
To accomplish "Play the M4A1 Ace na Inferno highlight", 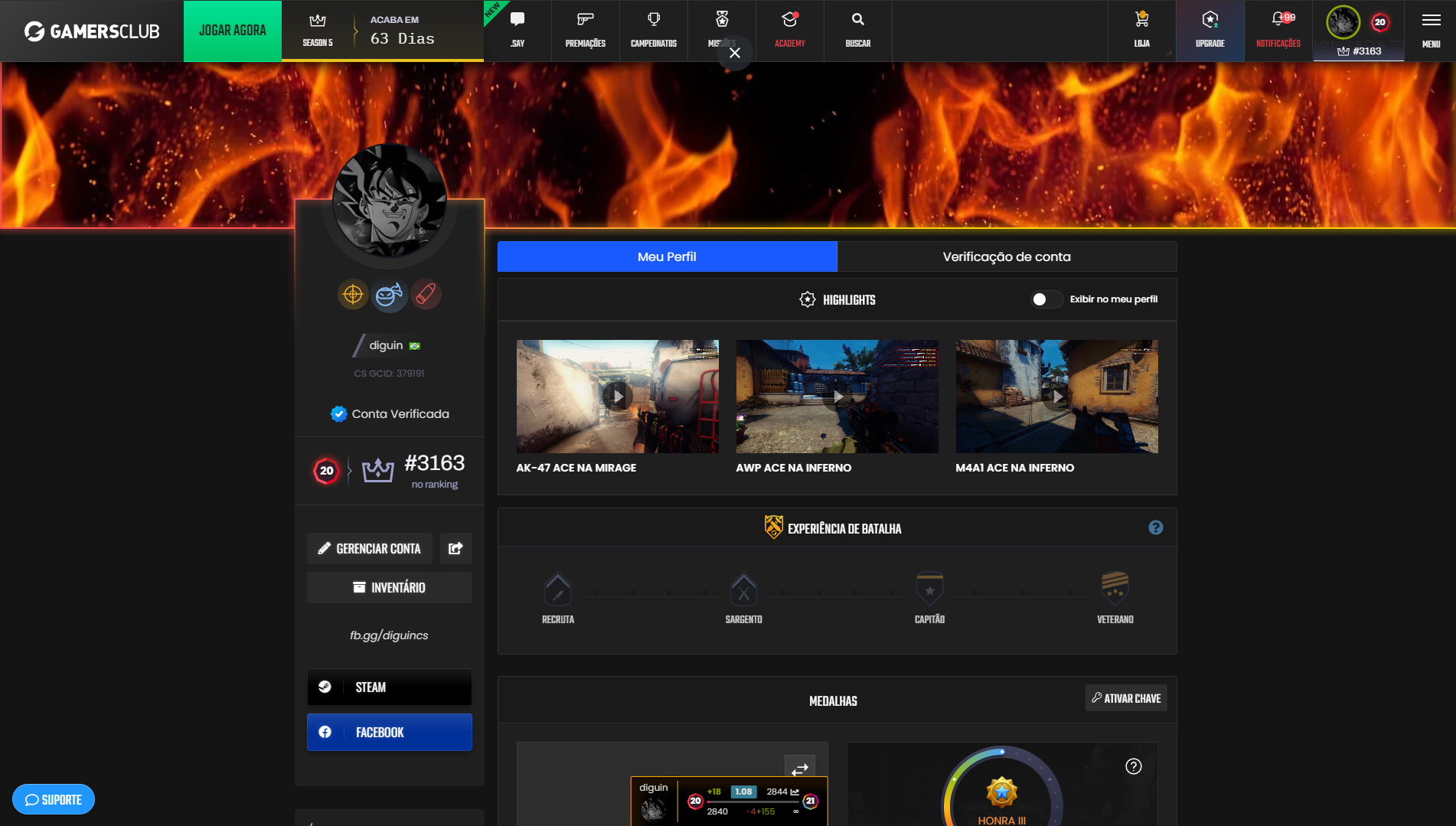I will pyautogui.click(x=1057, y=397).
